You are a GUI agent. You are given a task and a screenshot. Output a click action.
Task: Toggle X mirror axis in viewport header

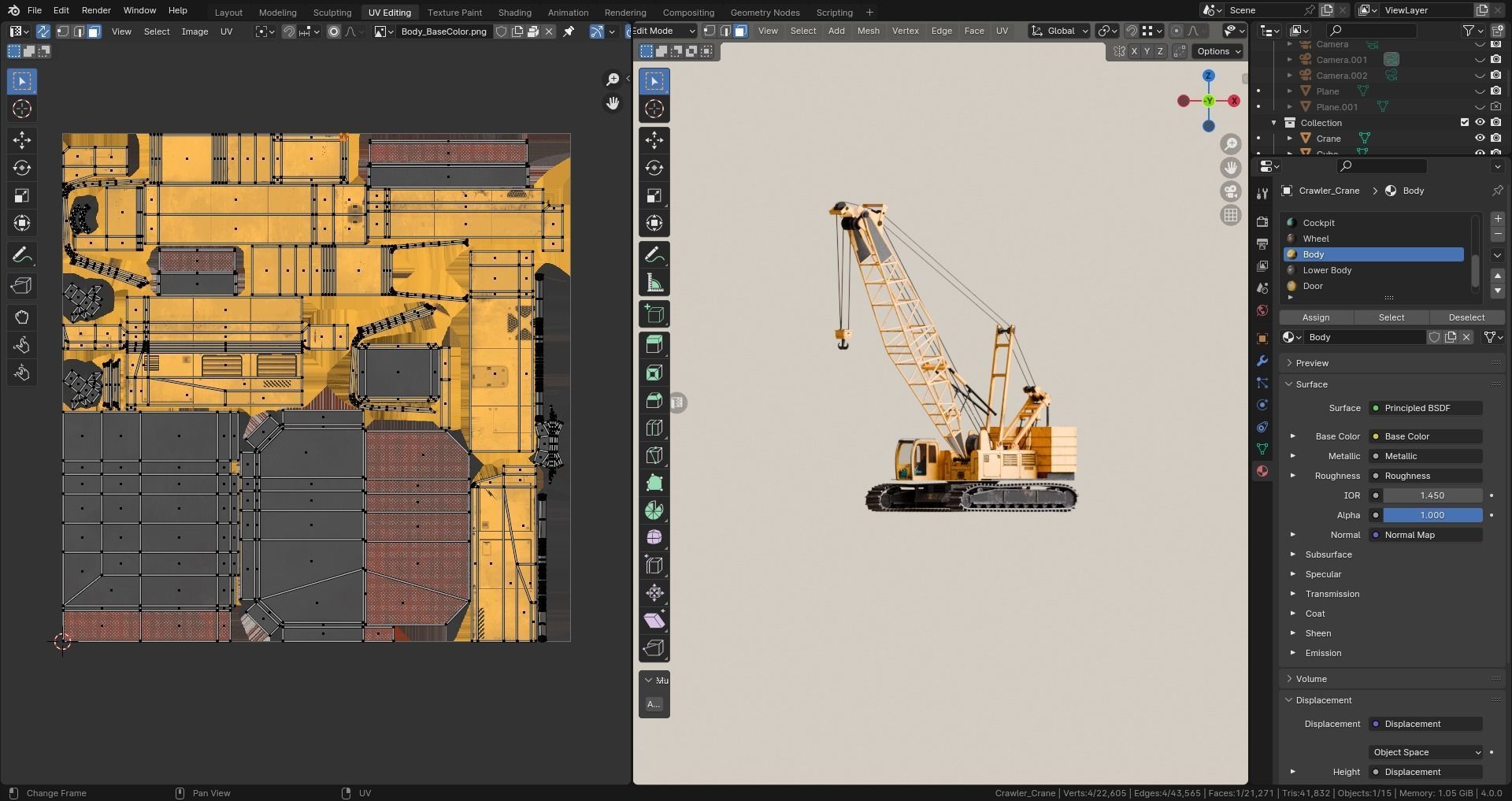1134,51
